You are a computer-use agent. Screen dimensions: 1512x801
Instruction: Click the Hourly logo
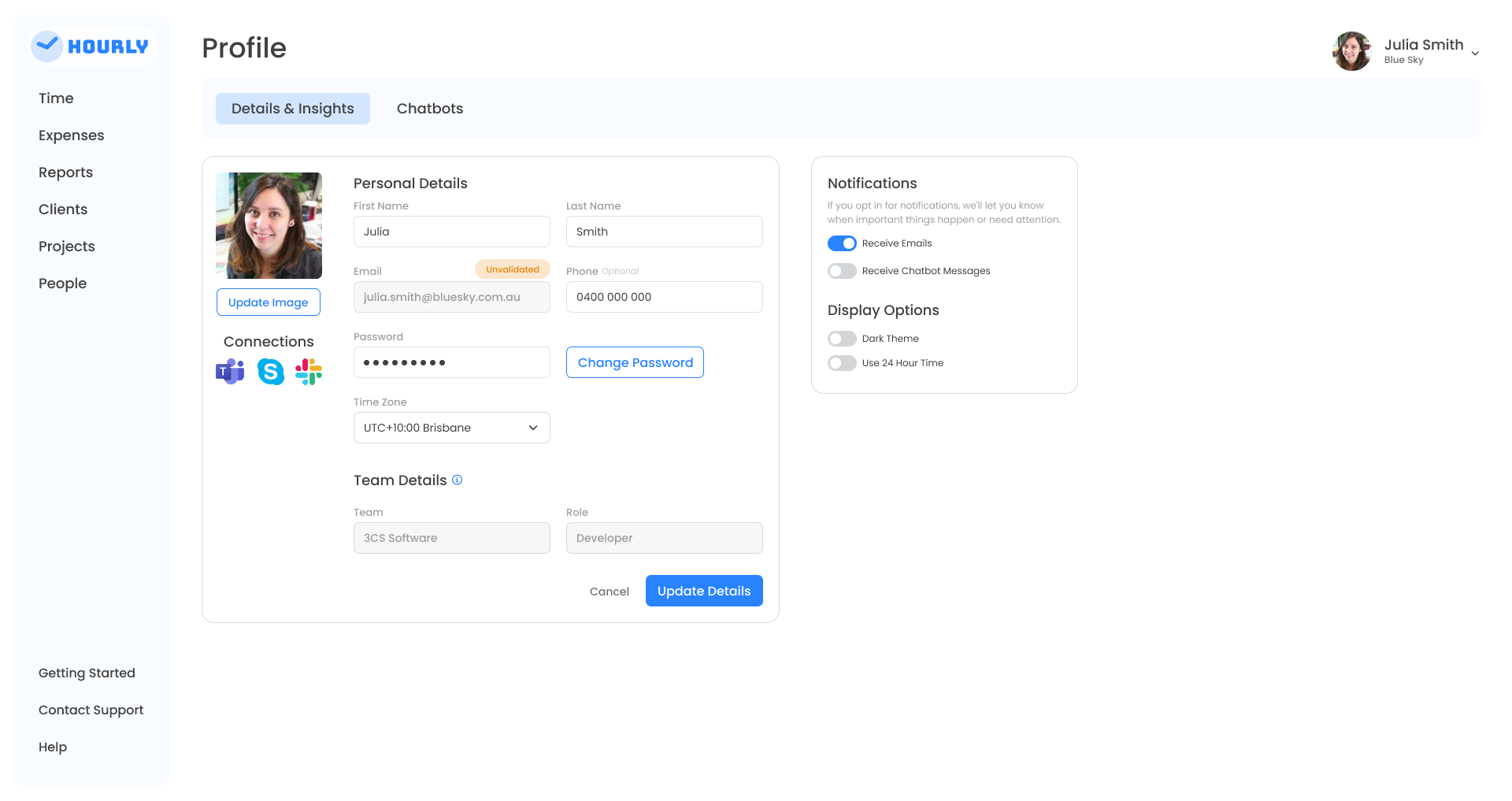click(91, 46)
